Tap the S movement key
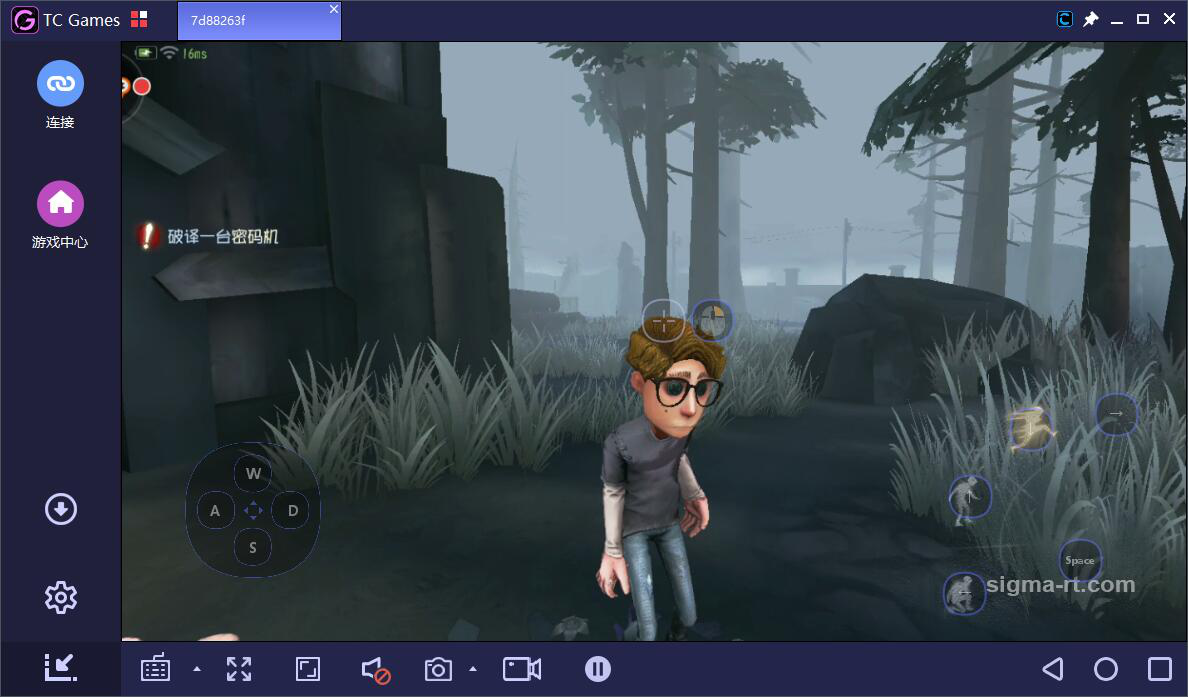This screenshot has width=1188, height=697. 253,548
